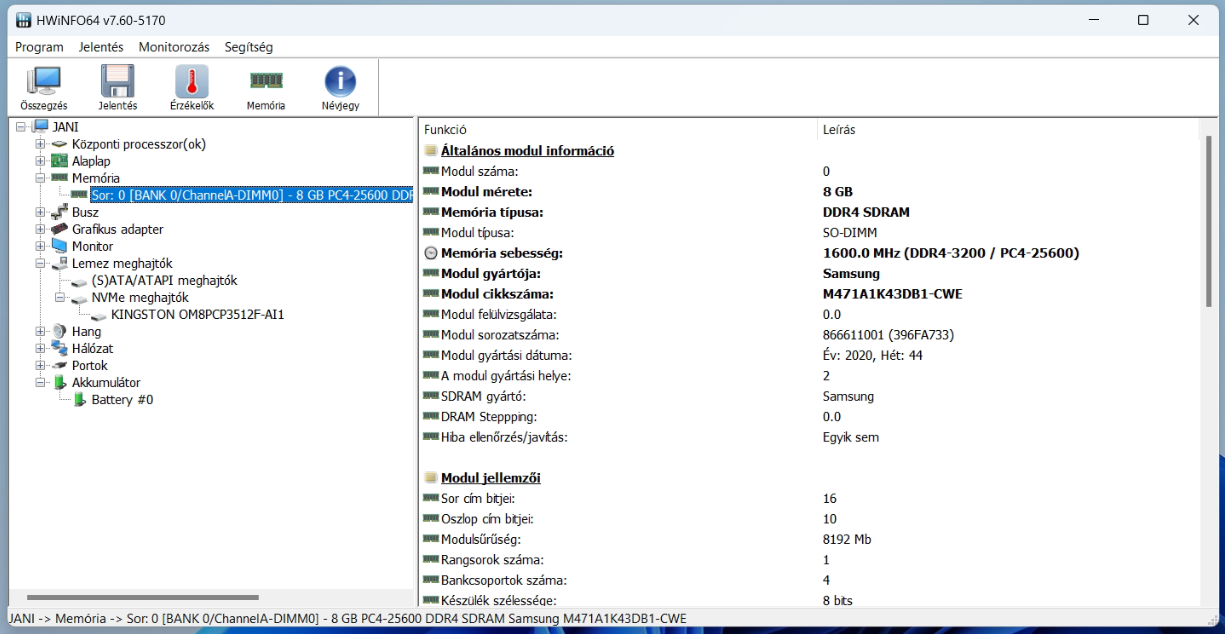Collapse the NVMe meghajtók node

pos(61,297)
